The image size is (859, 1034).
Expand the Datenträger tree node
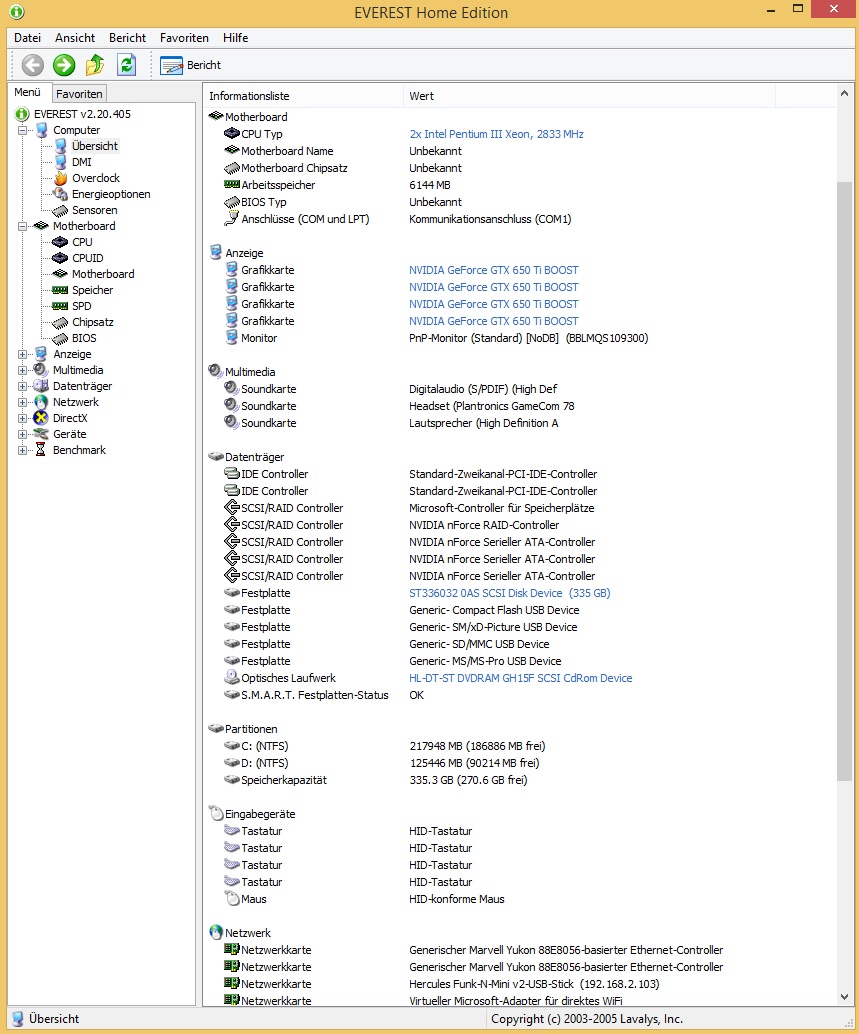(22, 386)
